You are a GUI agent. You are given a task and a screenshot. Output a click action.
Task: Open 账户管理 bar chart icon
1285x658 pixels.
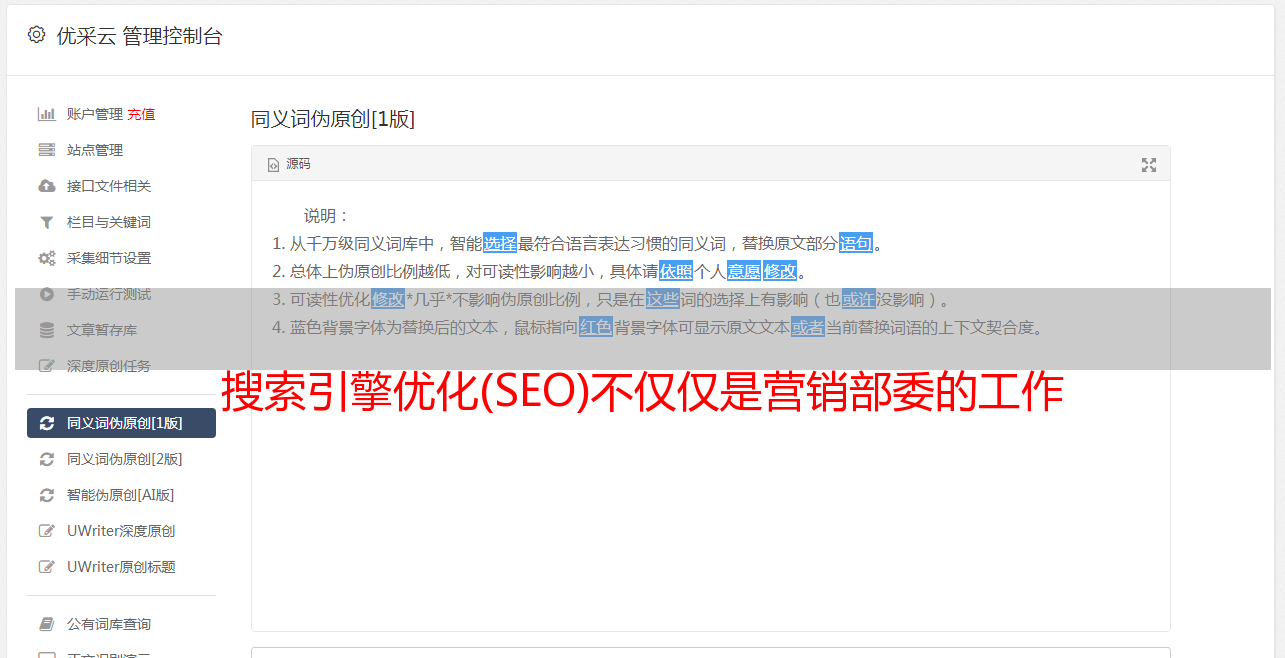pos(46,114)
